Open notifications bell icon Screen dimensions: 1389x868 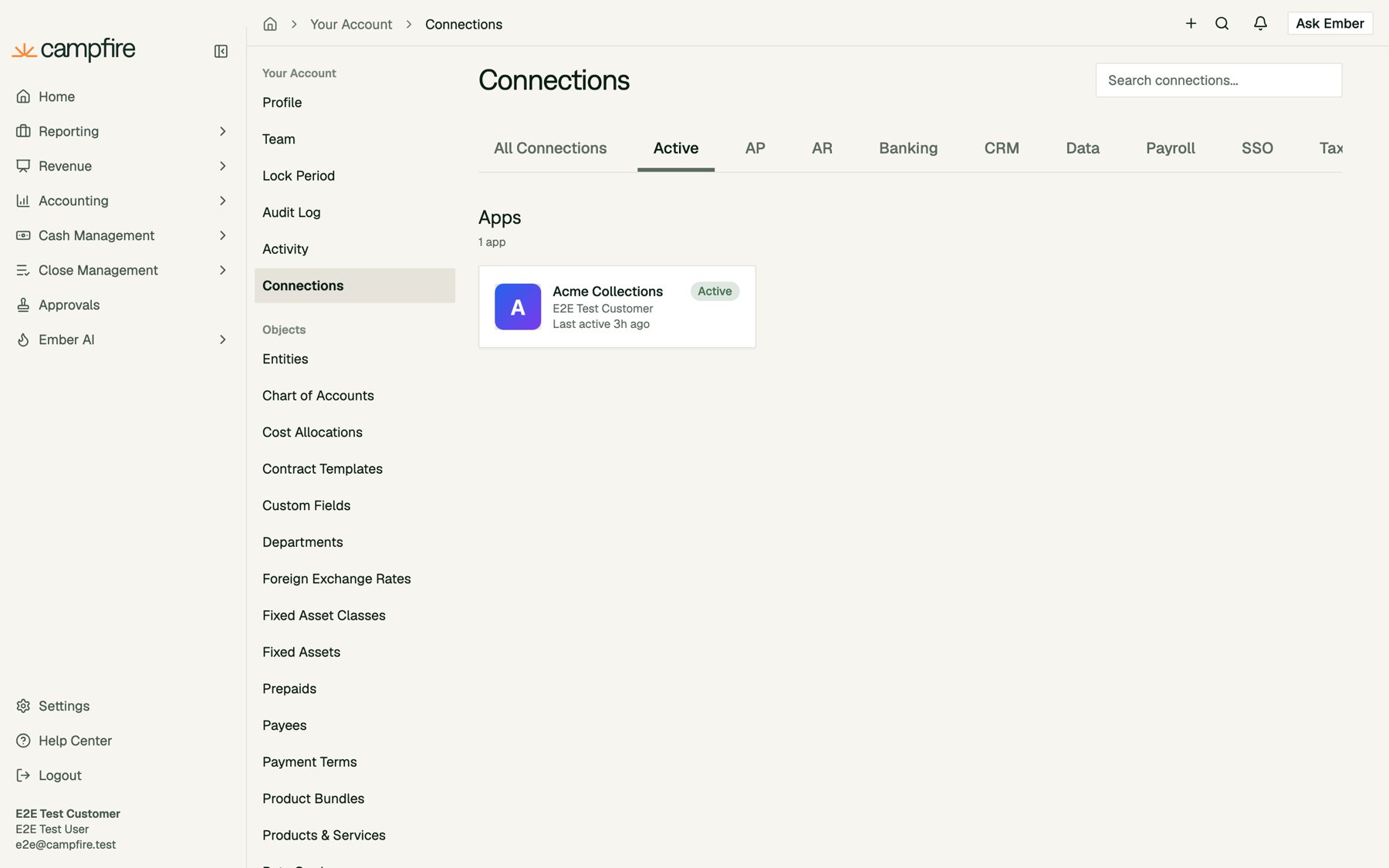click(1260, 23)
